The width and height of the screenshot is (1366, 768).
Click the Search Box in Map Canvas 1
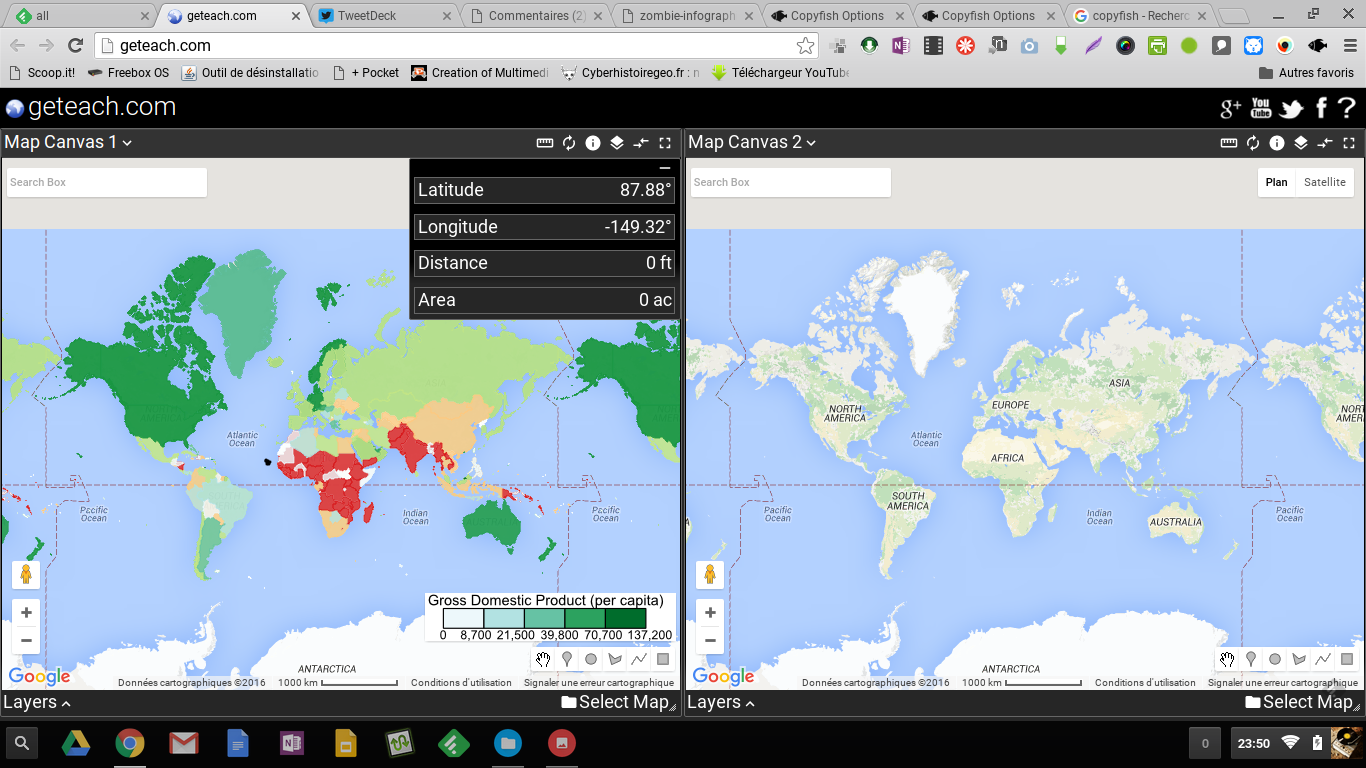107,182
